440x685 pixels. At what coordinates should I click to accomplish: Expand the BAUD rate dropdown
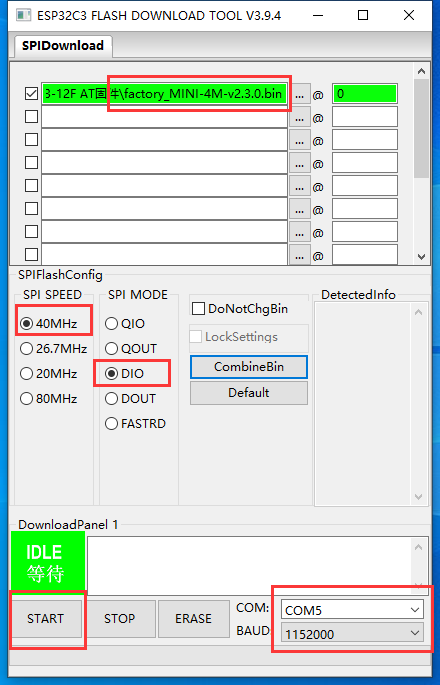pyautogui.click(x=352, y=634)
